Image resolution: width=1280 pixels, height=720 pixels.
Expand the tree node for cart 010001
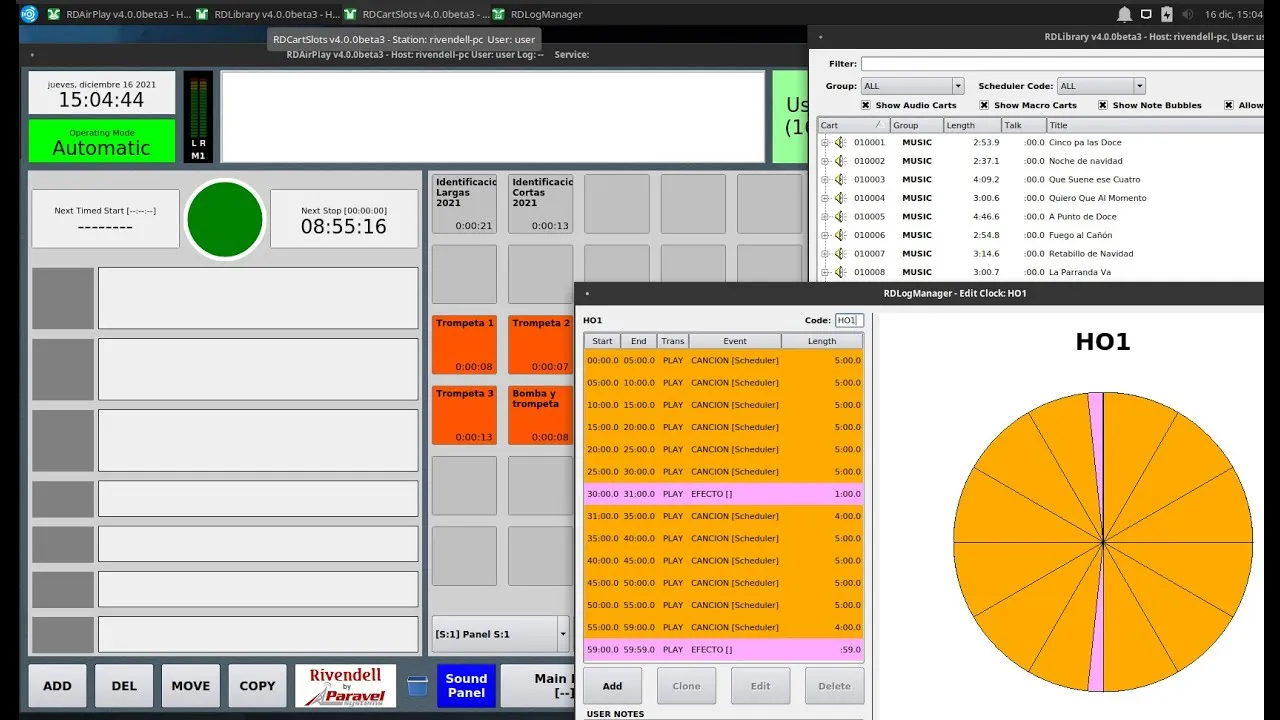[825, 142]
